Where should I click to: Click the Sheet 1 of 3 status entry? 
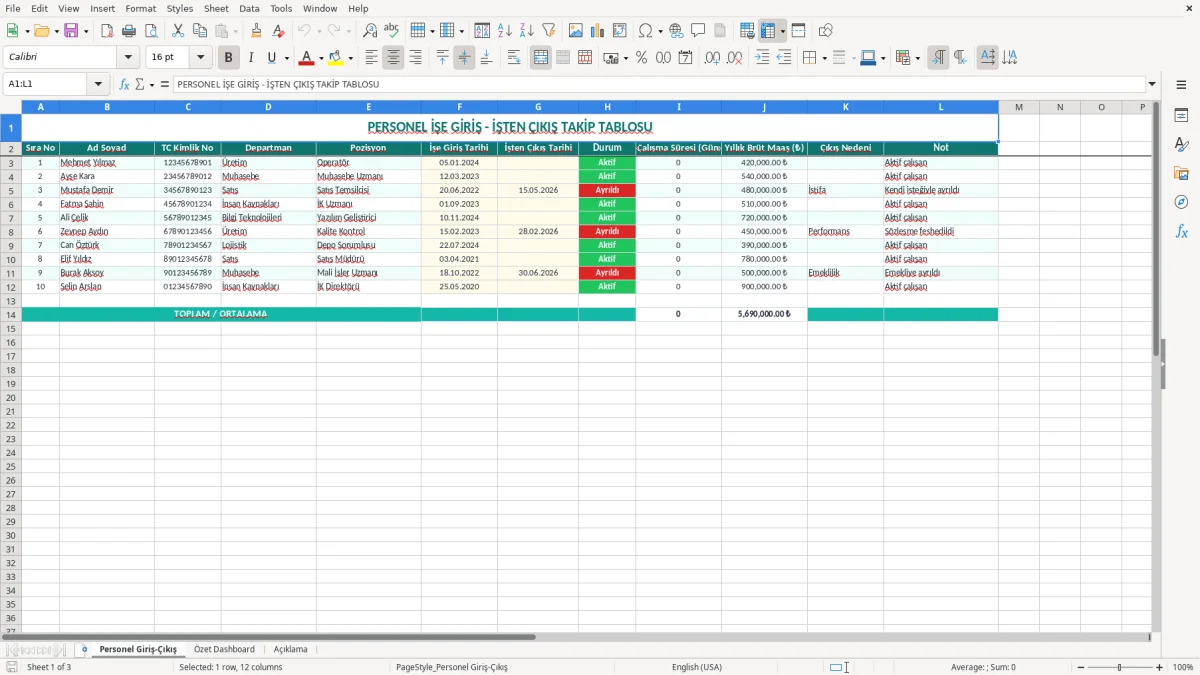49,667
